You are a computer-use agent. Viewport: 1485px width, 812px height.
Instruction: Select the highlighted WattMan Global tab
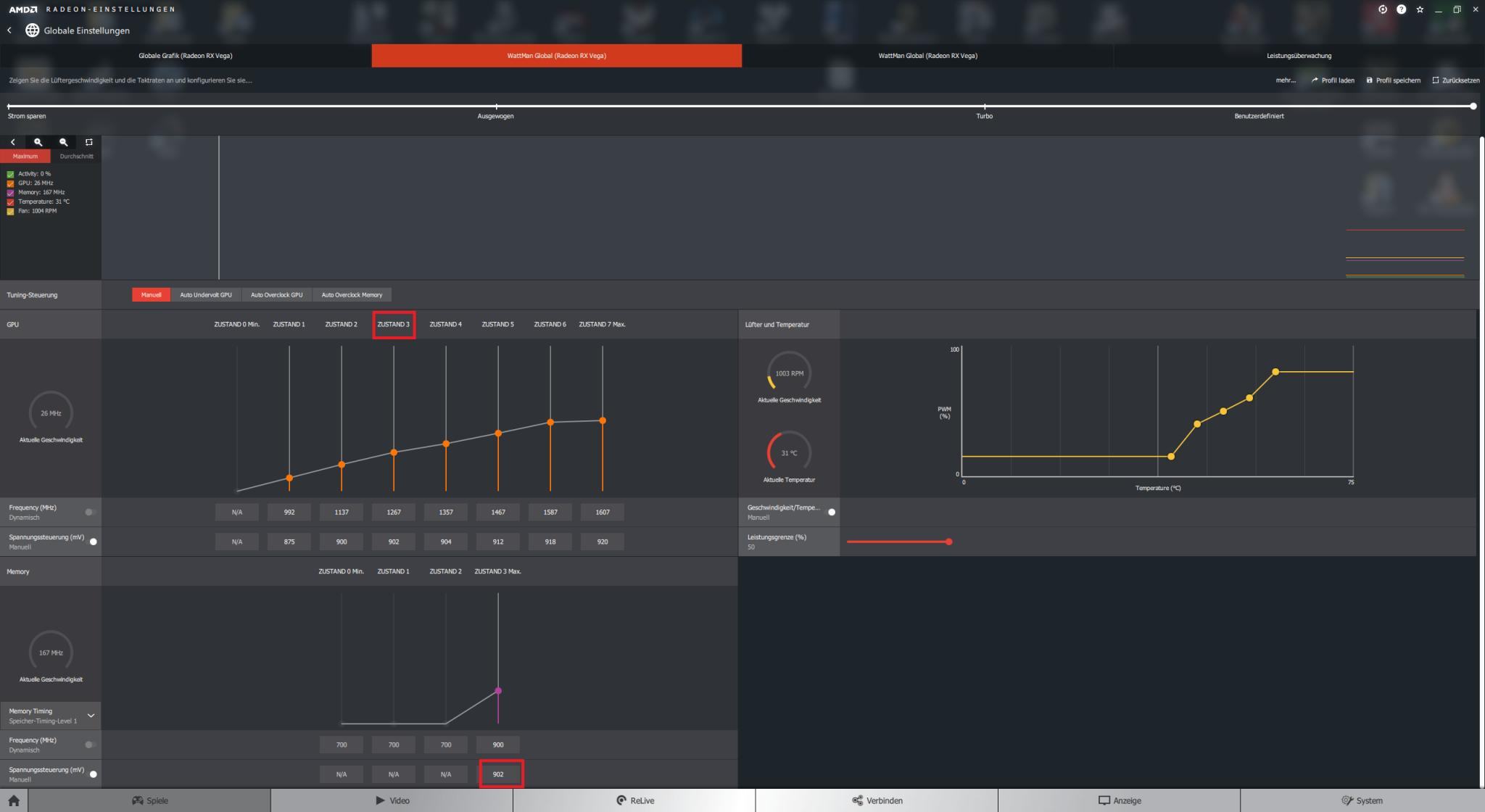[x=557, y=56]
